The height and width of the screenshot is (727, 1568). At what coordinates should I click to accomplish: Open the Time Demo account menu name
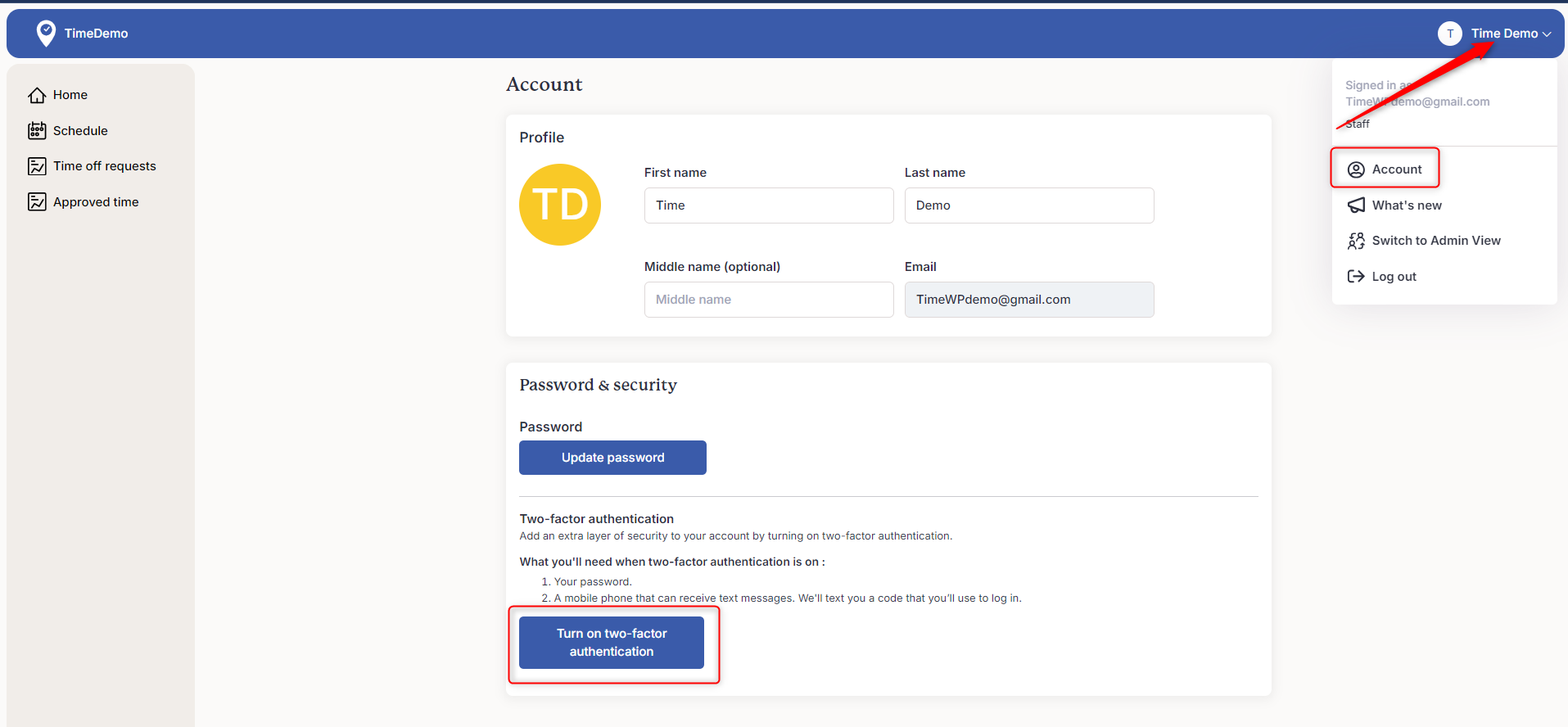1503,34
